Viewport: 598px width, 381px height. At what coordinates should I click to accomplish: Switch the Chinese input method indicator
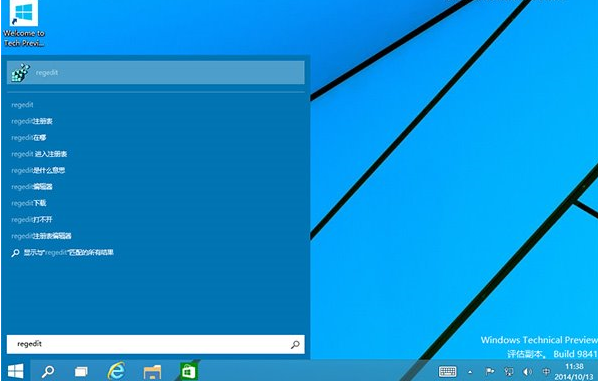tap(546, 371)
